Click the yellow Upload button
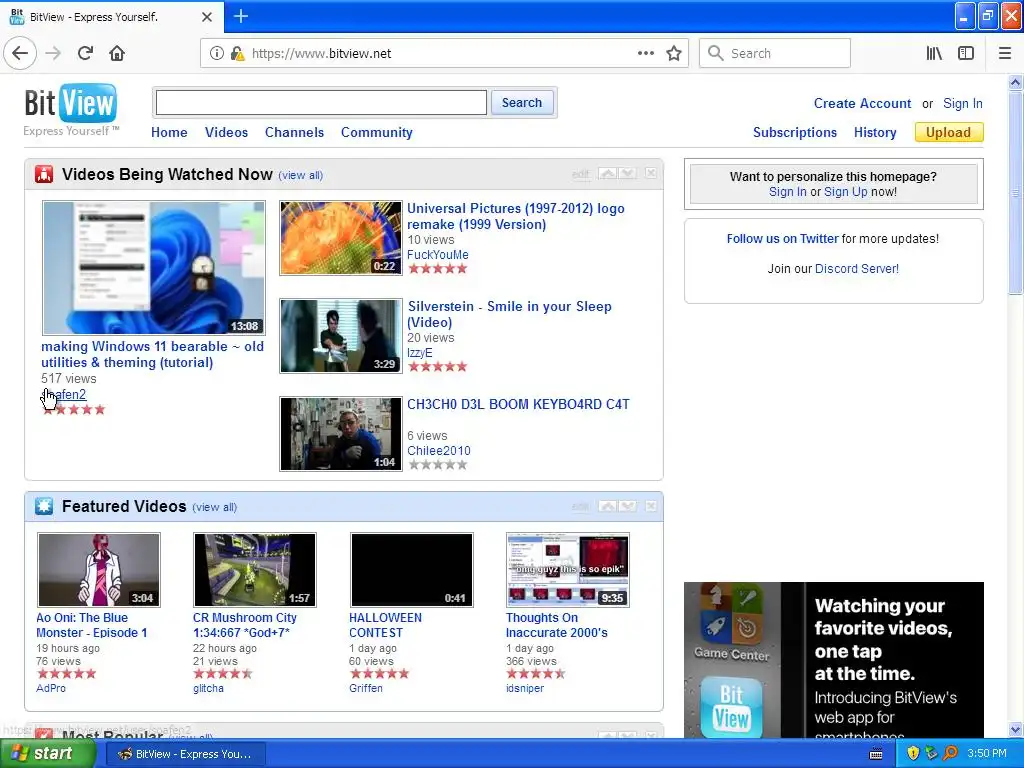 pos(949,133)
